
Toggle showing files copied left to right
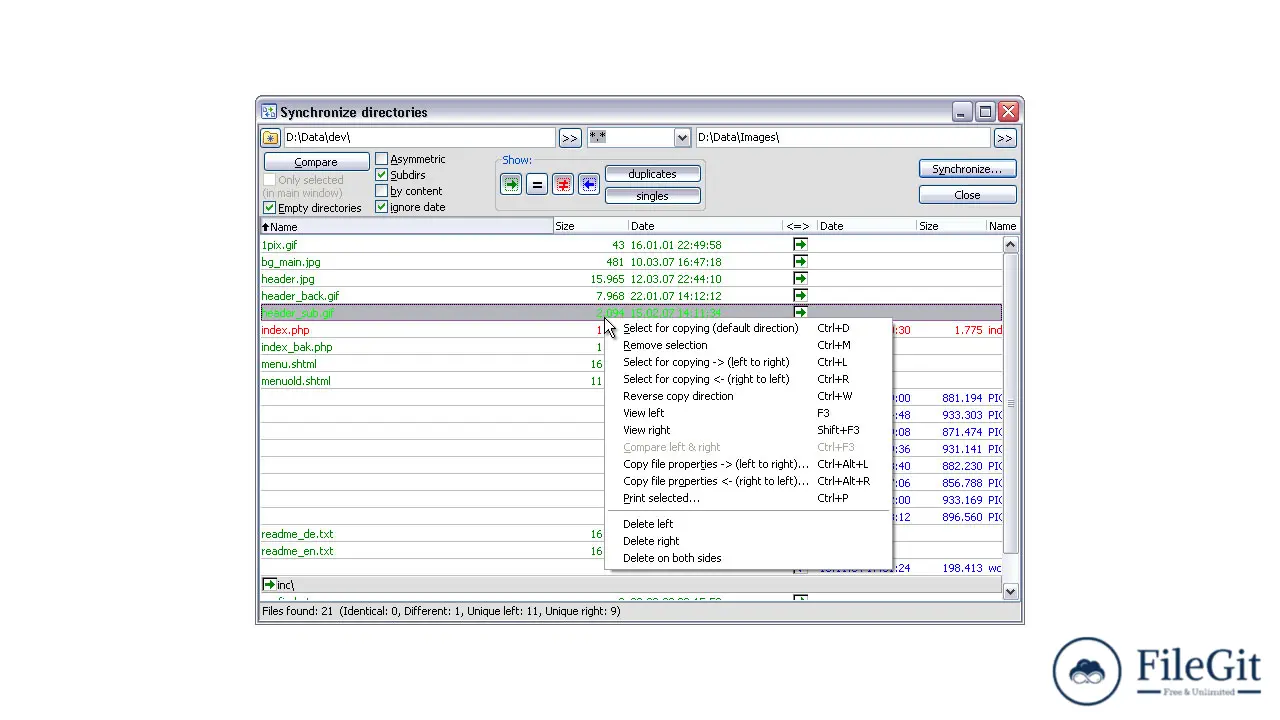coord(511,185)
